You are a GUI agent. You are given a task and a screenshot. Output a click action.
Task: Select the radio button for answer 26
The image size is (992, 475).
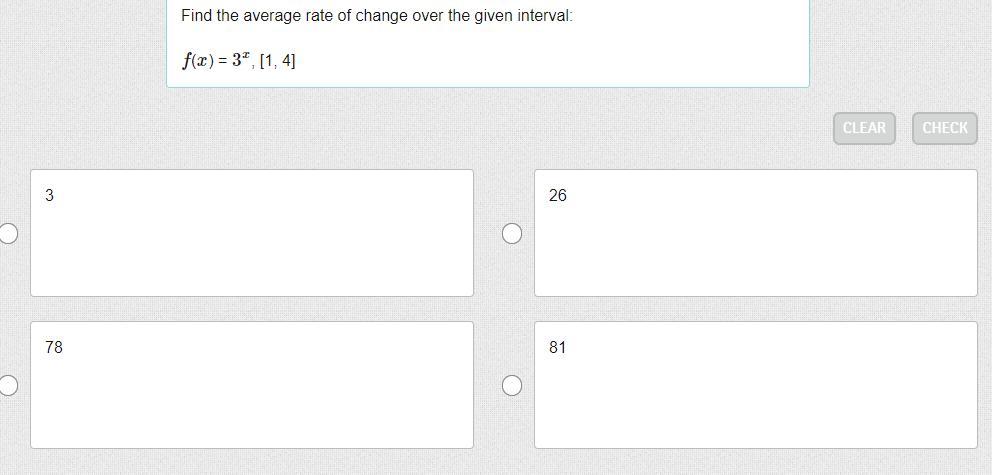pos(511,233)
